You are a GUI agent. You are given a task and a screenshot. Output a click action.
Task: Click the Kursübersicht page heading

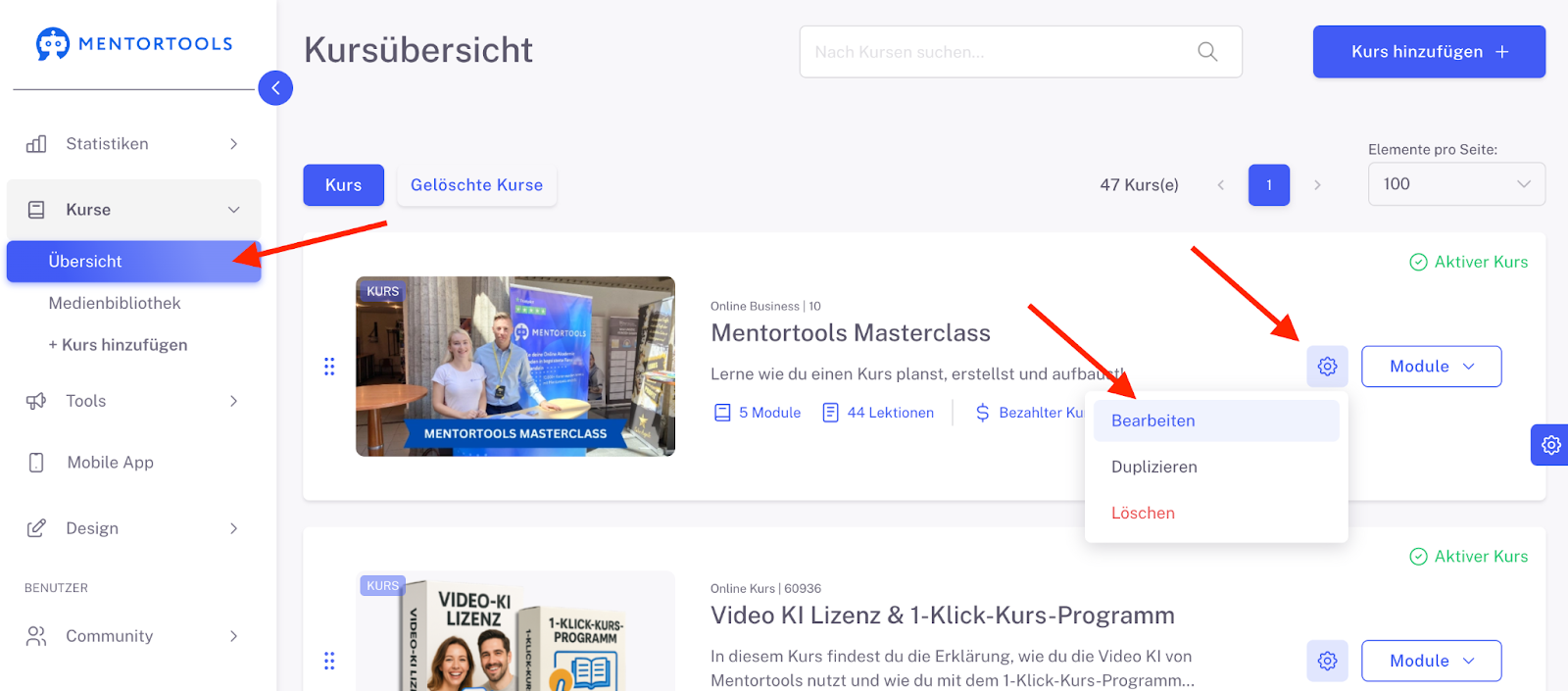418,50
